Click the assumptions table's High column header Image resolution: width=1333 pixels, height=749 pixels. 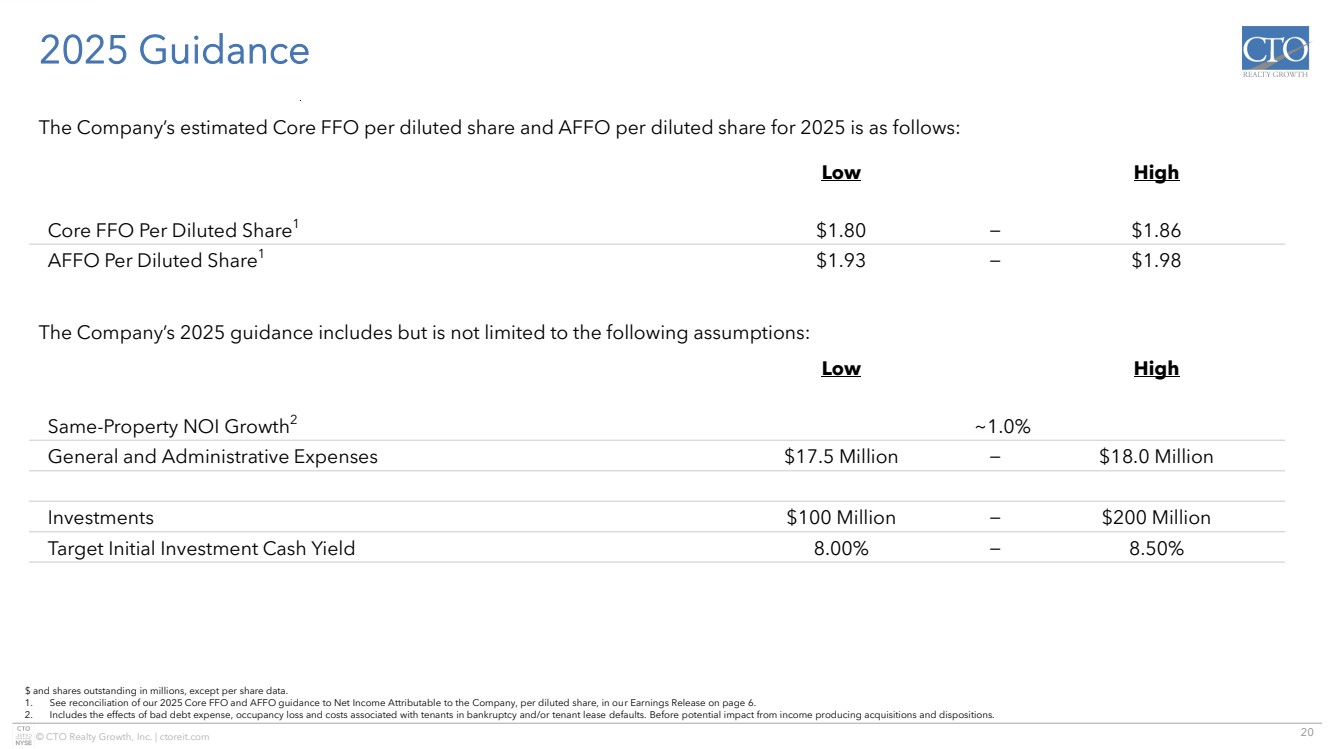point(1156,369)
